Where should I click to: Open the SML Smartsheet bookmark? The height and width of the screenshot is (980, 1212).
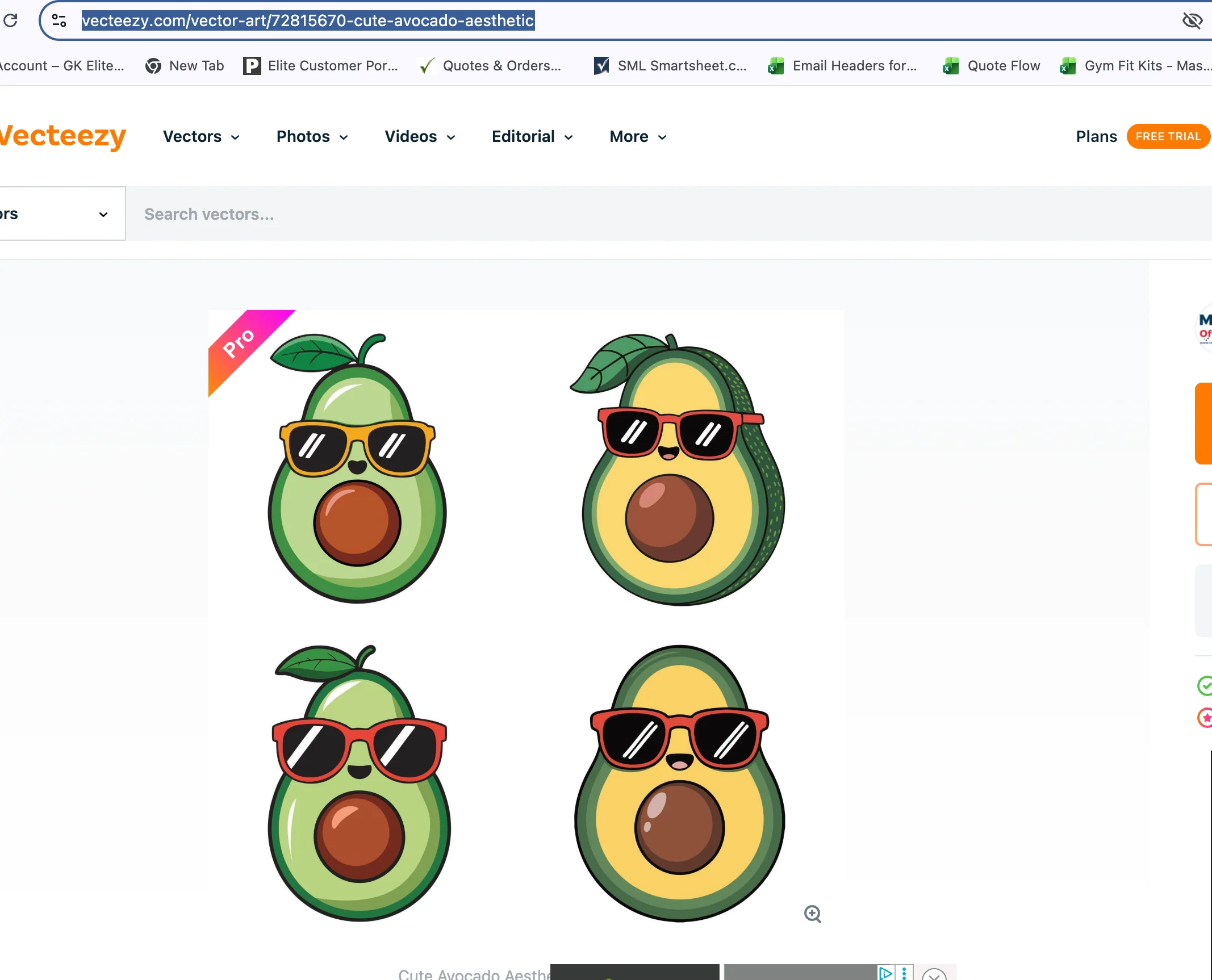click(x=670, y=66)
